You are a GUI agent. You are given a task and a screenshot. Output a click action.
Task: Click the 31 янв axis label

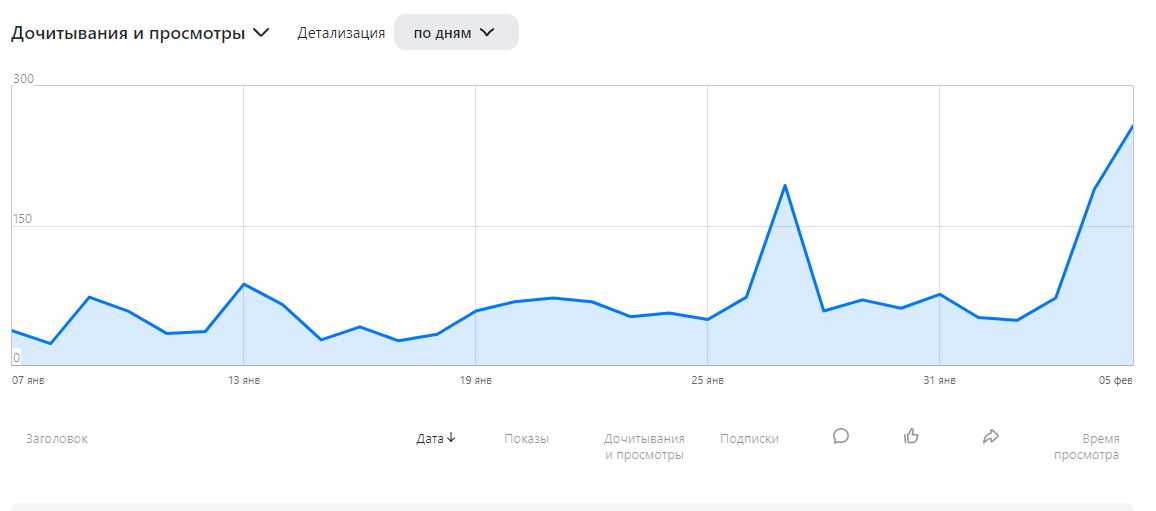pyautogui.click(x=940, y=380)
